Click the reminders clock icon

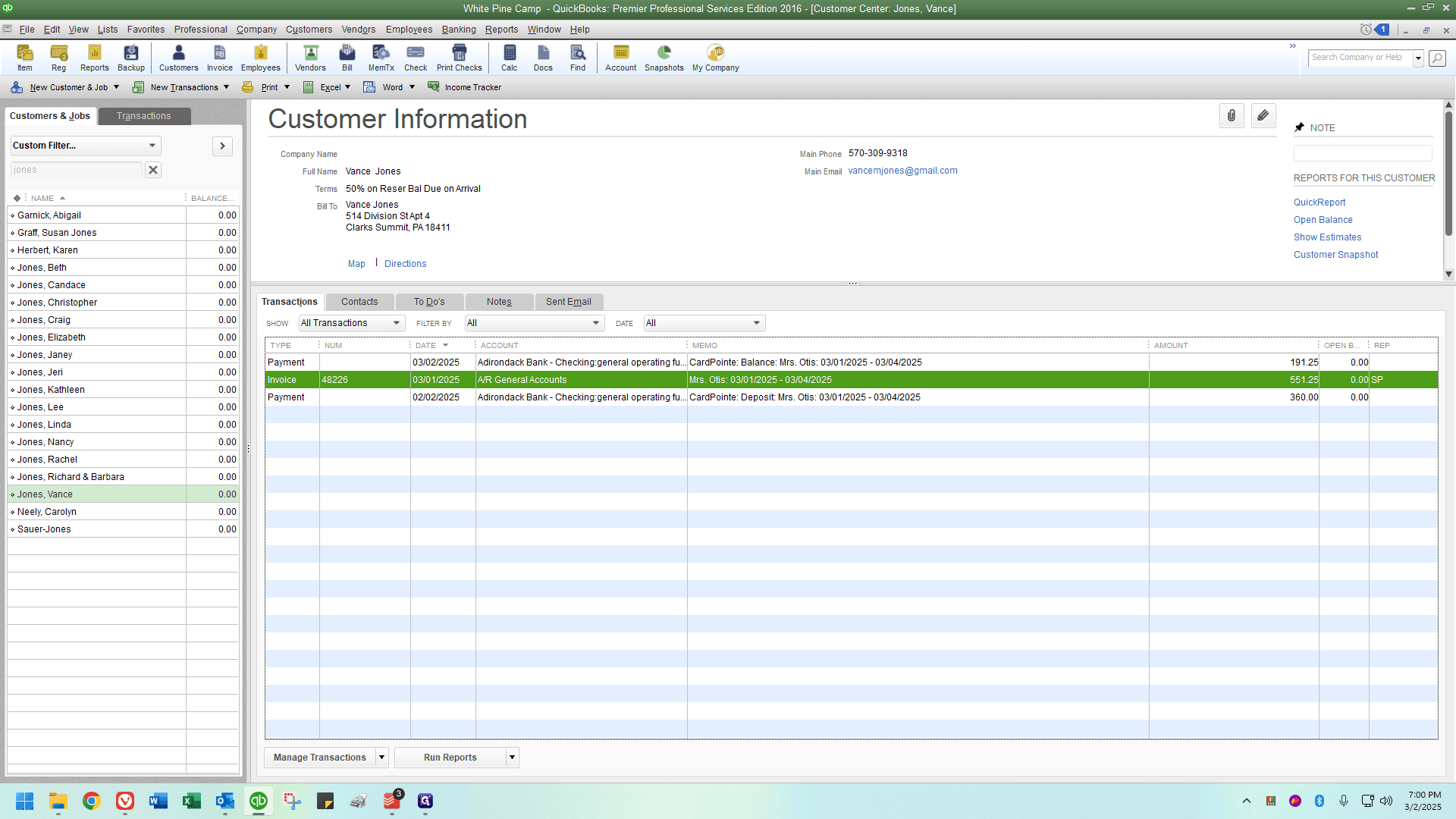pos(1366,30)
